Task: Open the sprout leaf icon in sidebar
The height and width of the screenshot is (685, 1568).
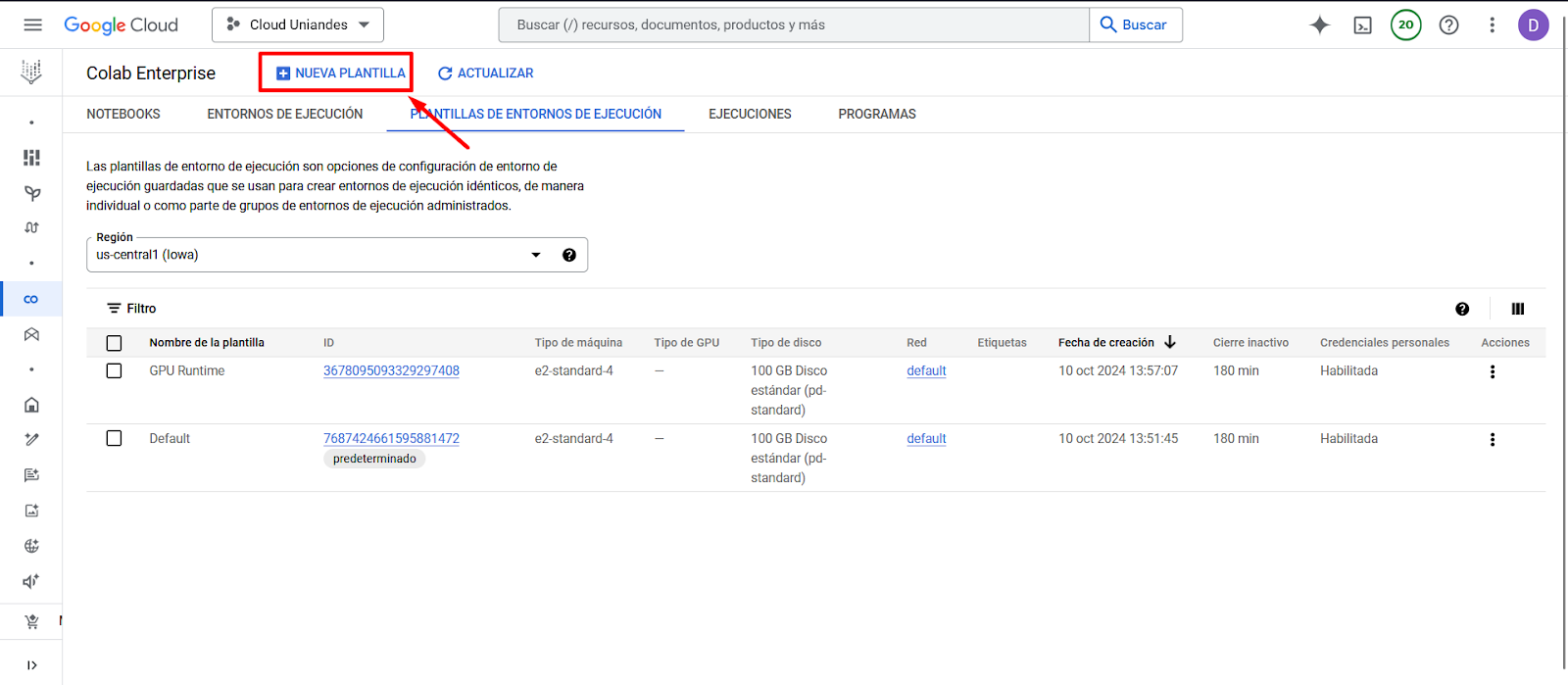Action: 31,193
